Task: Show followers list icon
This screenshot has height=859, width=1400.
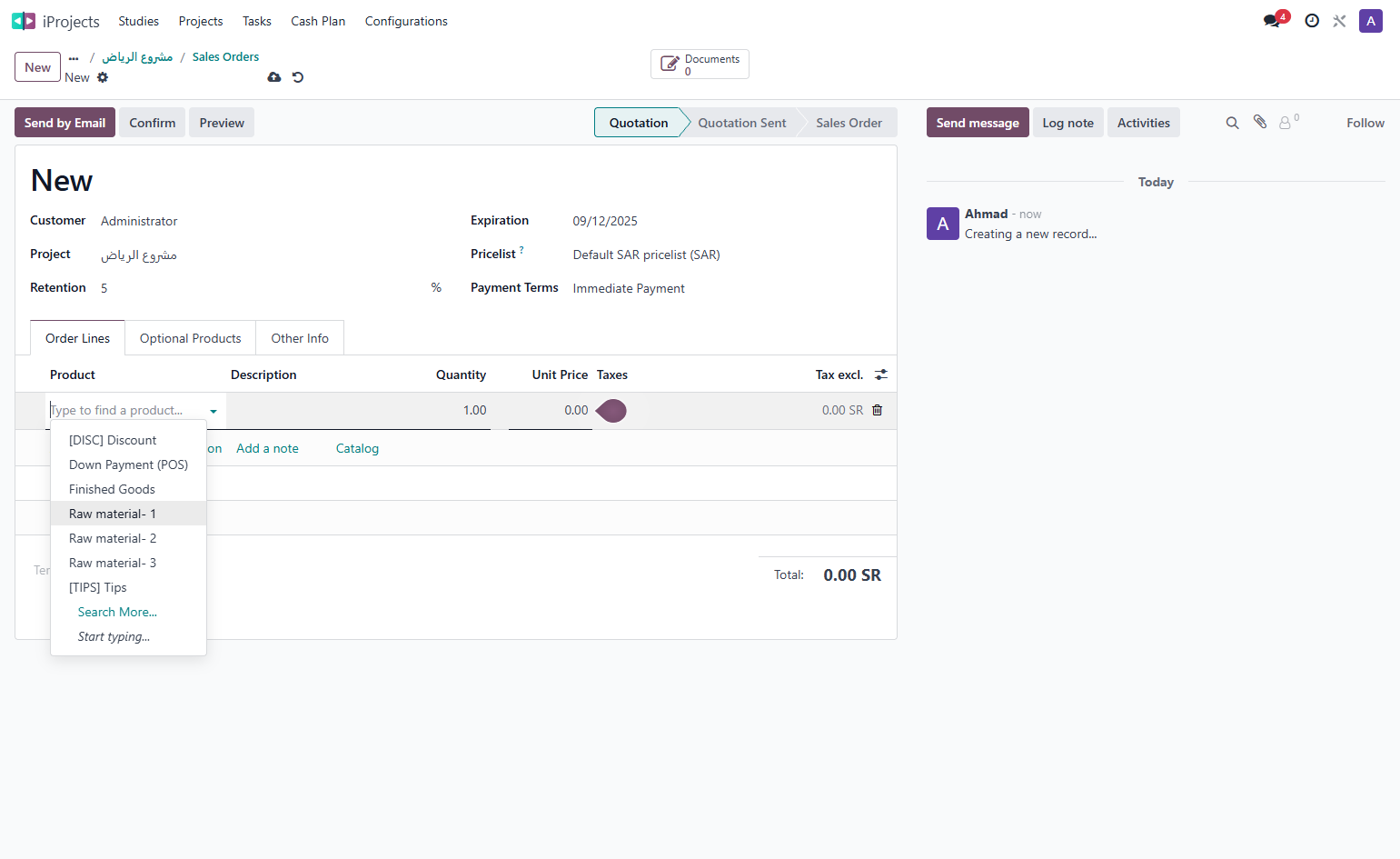Action: 1288,122
